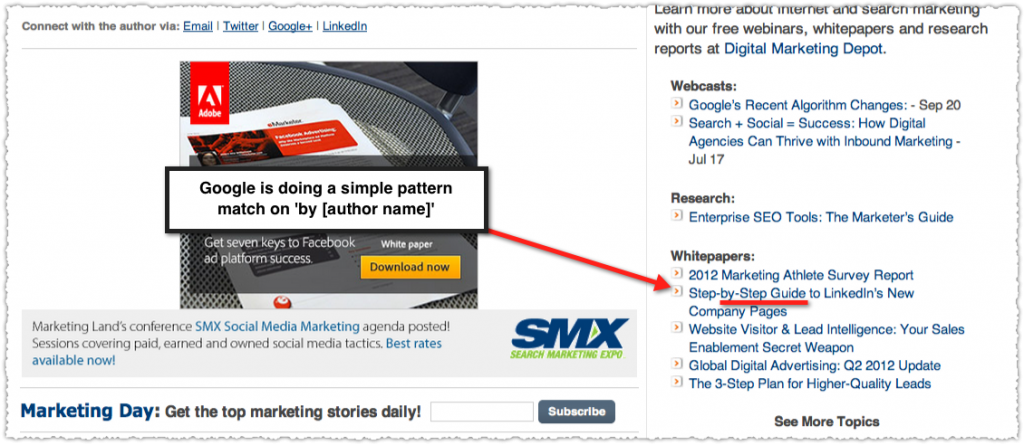Visit the author's Google+ profile link

290,27
